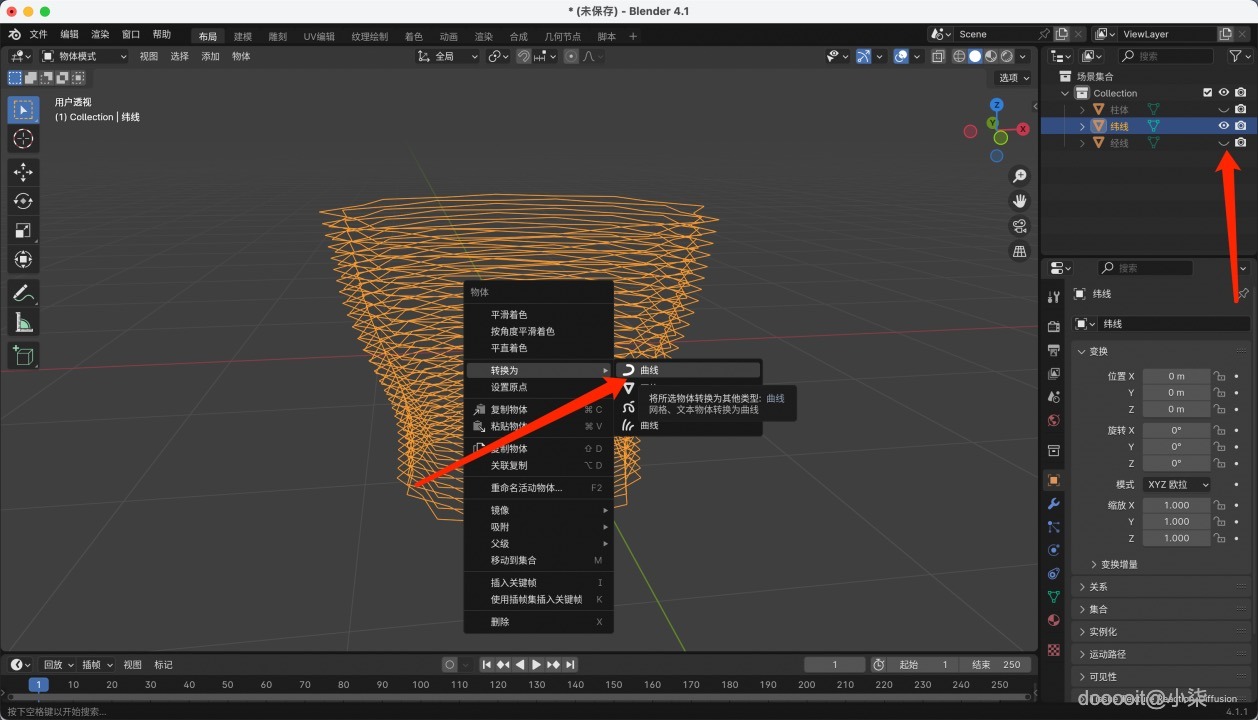Click the 结束 frame 250 field
This screenshot has height=720, width=1258.
pos(995,665)
